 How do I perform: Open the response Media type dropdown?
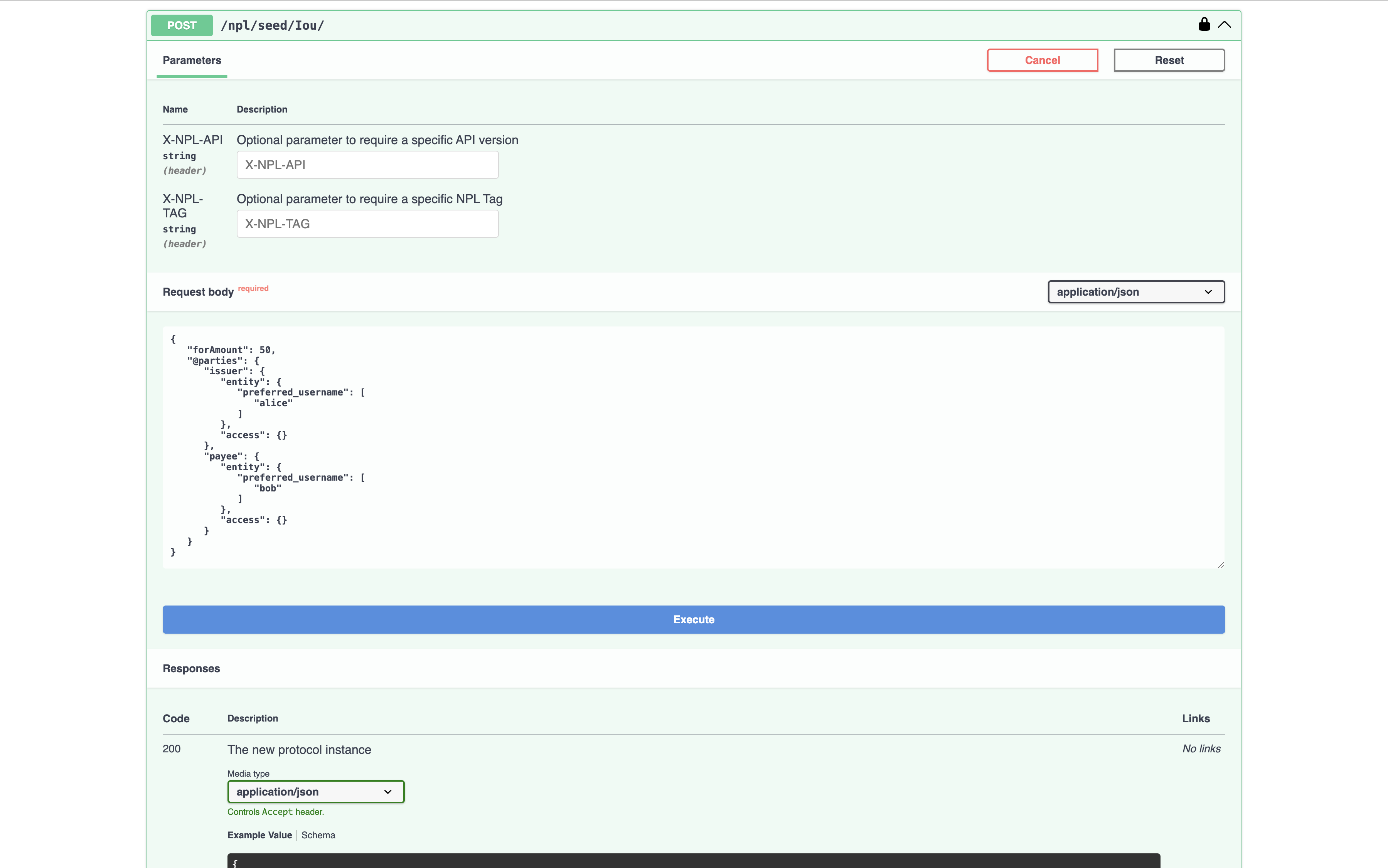coord(315,792)
